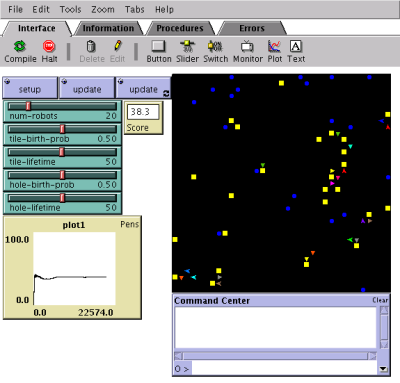This screenshot has height=383, width=400.
Task: Click the Compile toolbar icon
Action: tap(20, 46)
